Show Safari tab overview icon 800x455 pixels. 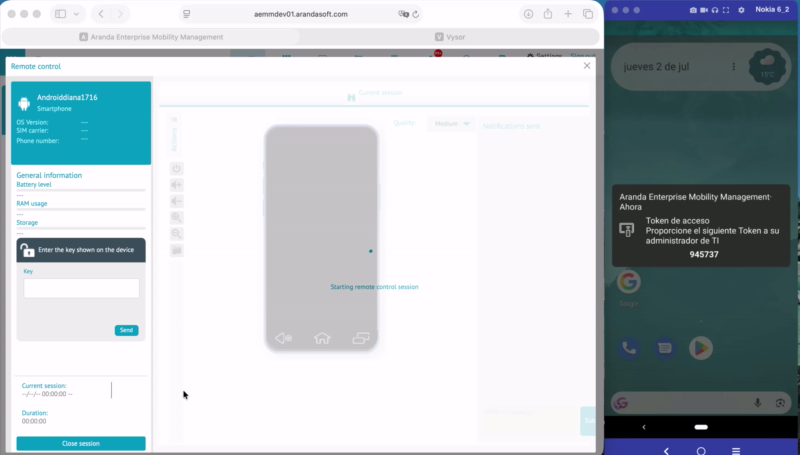[588, 14]
